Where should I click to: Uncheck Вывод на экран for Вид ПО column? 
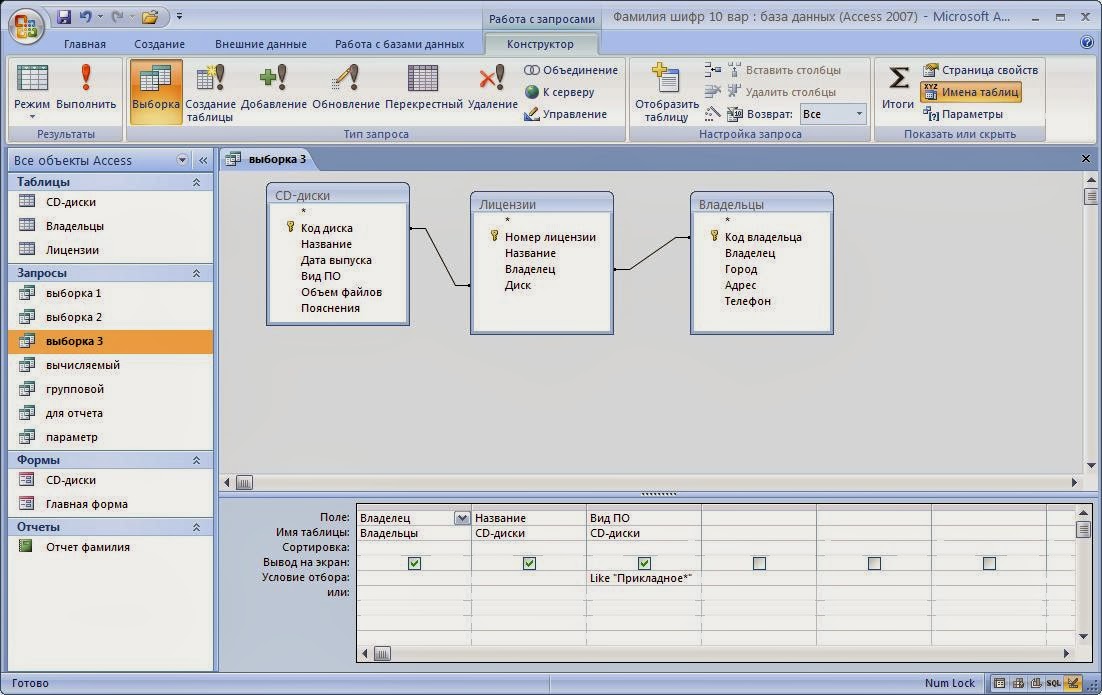(x=644, y=564)
